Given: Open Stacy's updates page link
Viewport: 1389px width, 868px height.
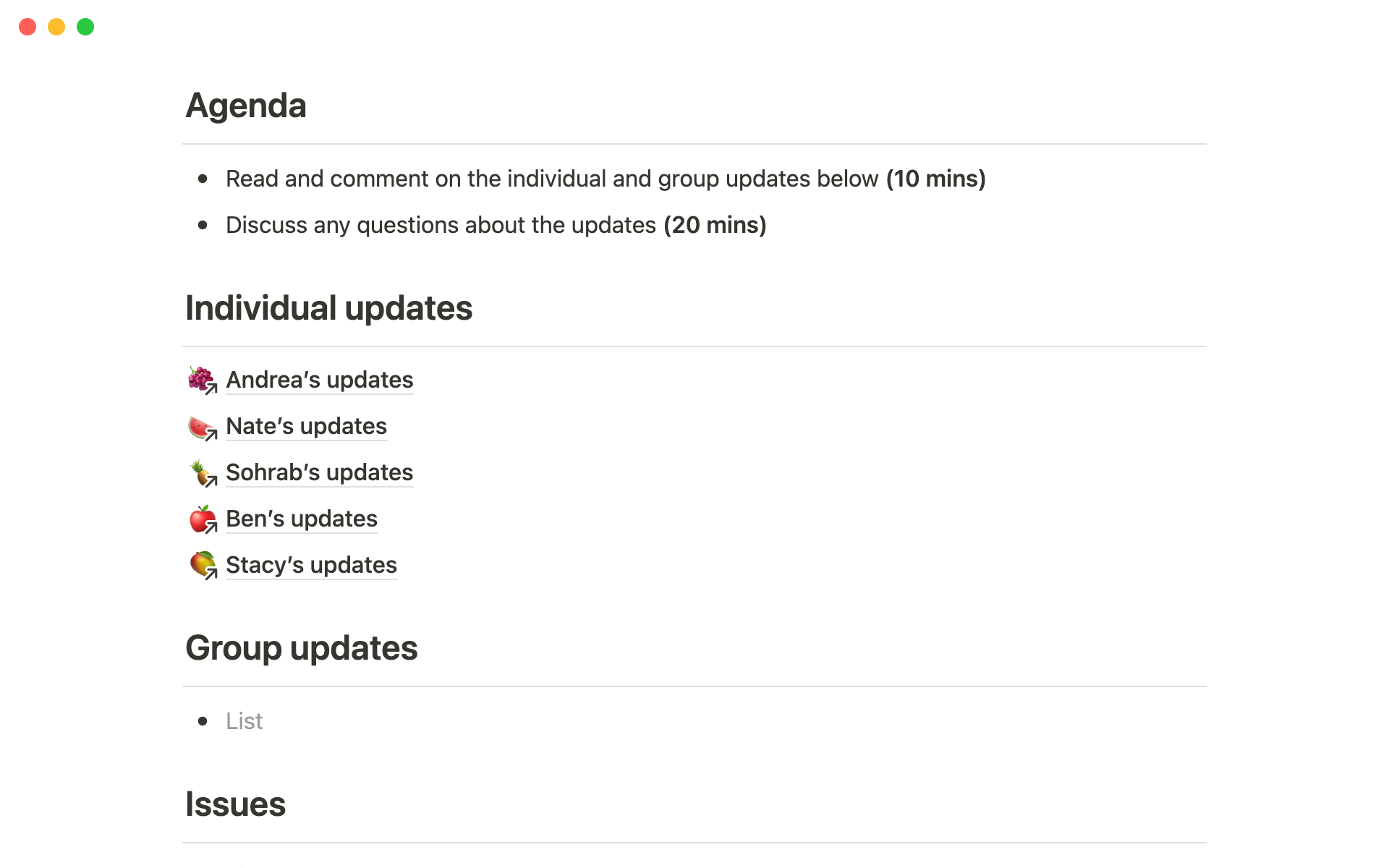Looking at the screenshot, I should [x=311, y=565].
